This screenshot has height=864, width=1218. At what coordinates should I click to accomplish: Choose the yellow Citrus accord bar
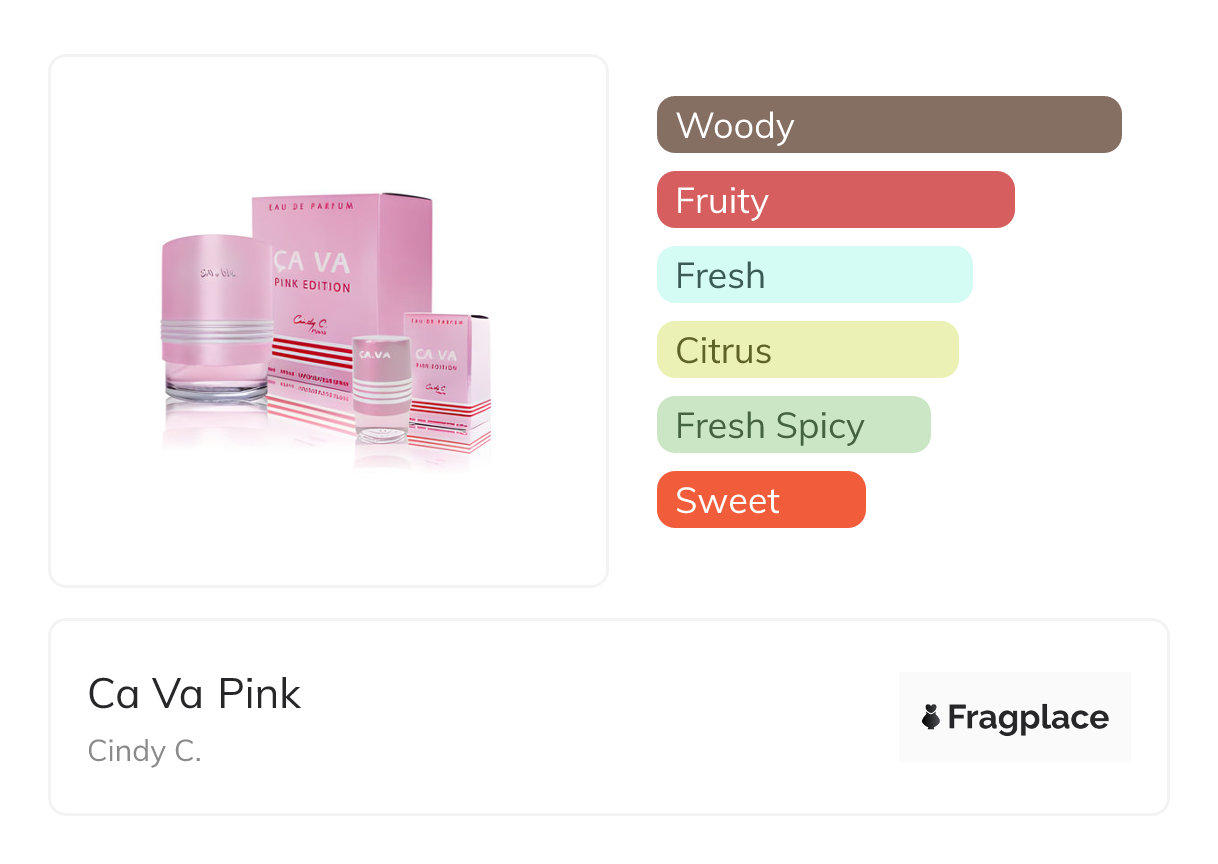pos(807,350)
